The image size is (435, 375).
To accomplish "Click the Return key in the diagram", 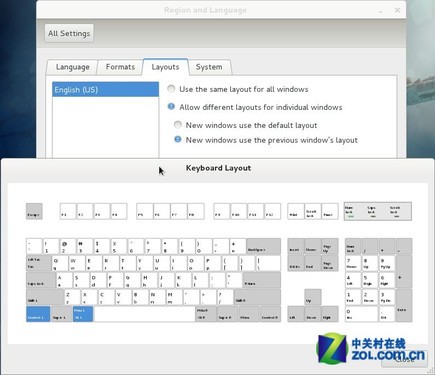I will 262,280.
